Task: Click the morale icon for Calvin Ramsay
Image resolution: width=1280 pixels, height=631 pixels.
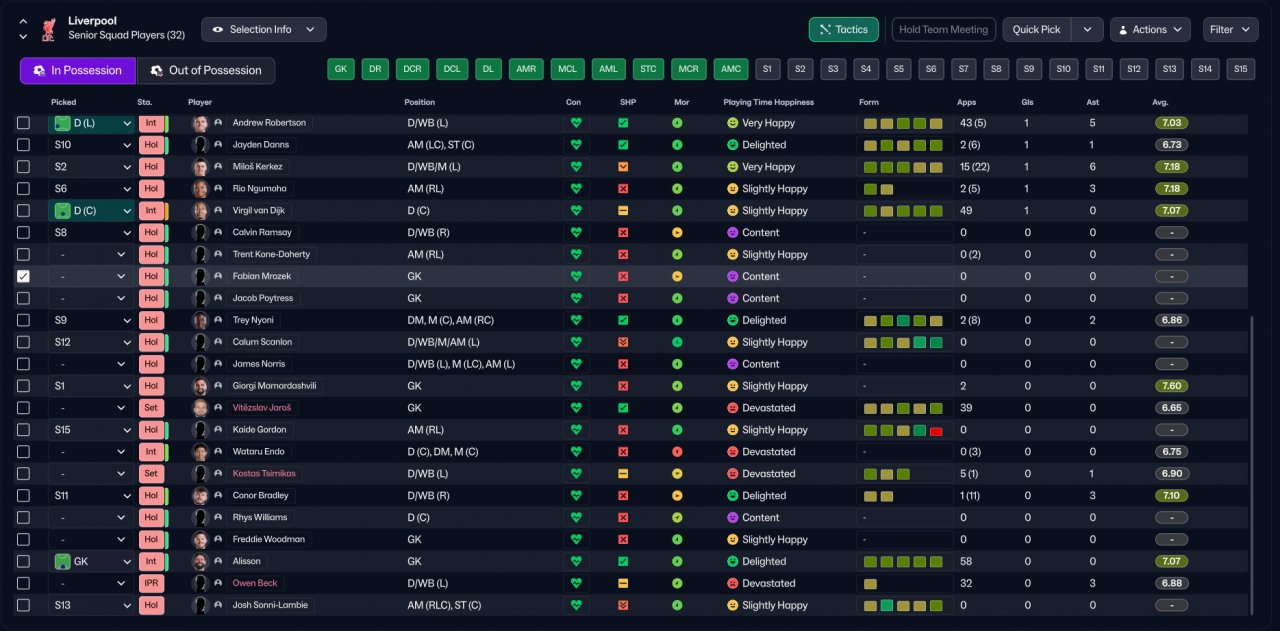Action: coord(677,233)
